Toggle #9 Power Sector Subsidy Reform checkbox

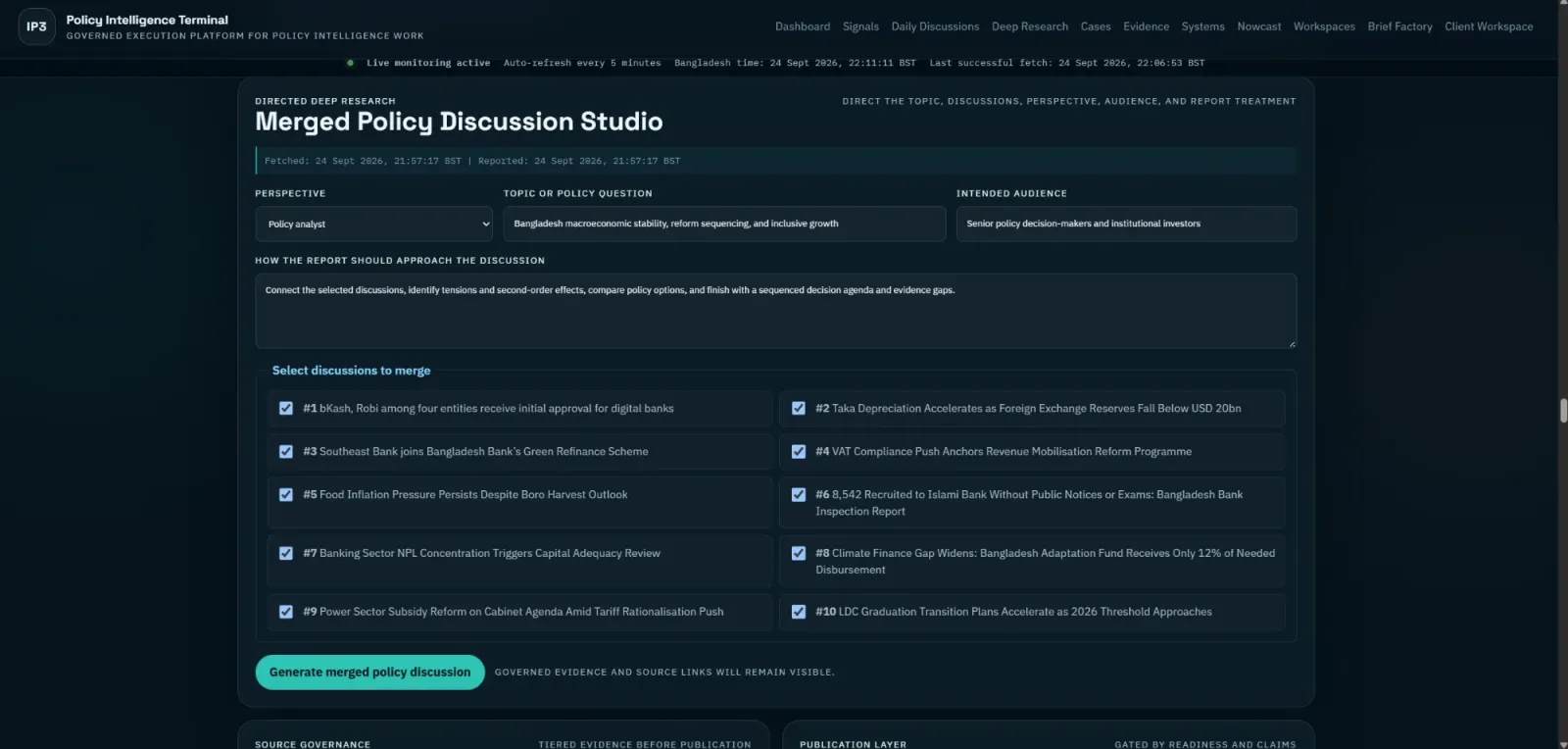pos(286,612)
